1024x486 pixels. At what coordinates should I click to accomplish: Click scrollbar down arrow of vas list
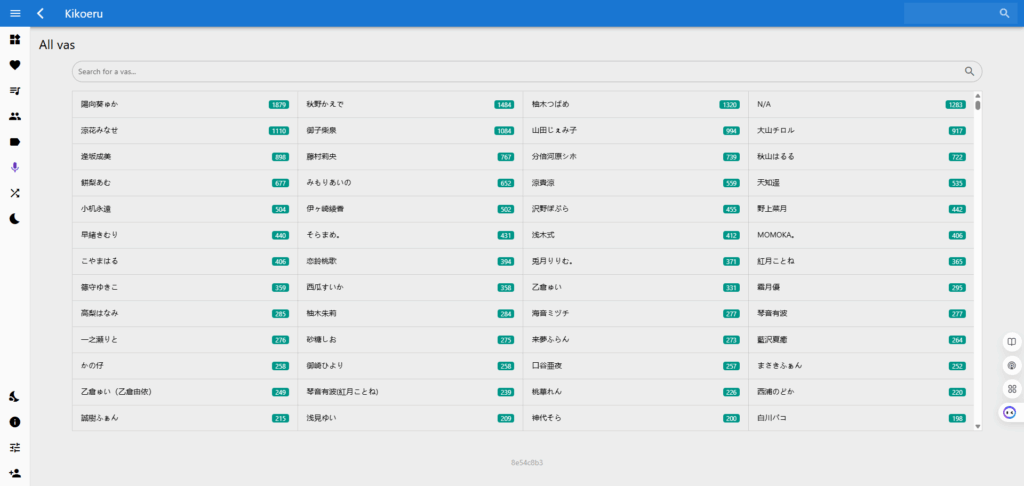(978, 426)
